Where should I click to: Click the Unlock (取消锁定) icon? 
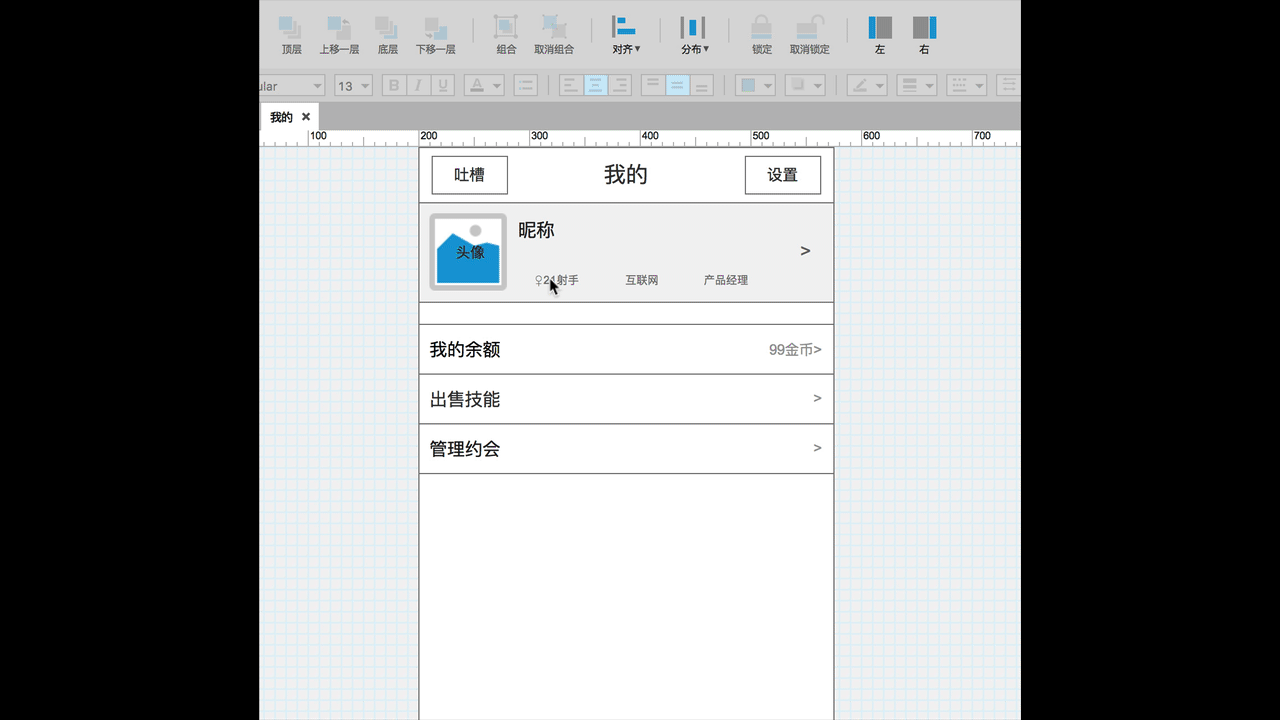809,29
